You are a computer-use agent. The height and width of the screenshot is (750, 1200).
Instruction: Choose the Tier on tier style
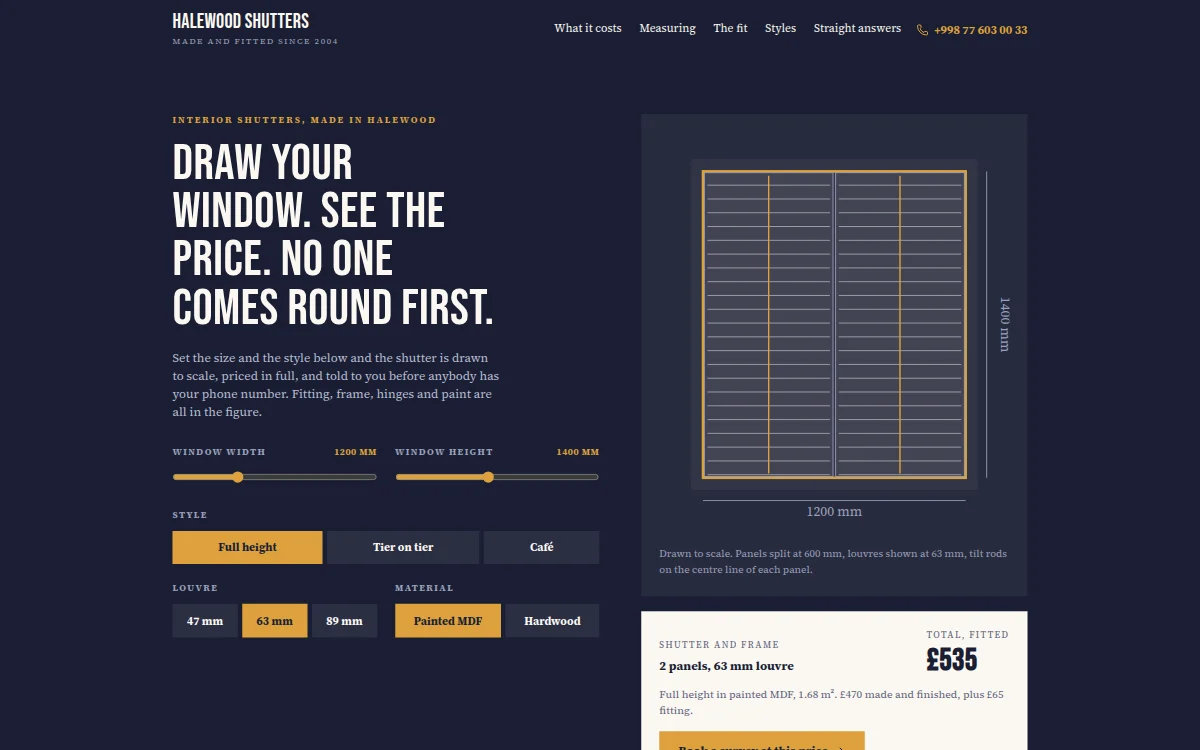pos(403,547)
